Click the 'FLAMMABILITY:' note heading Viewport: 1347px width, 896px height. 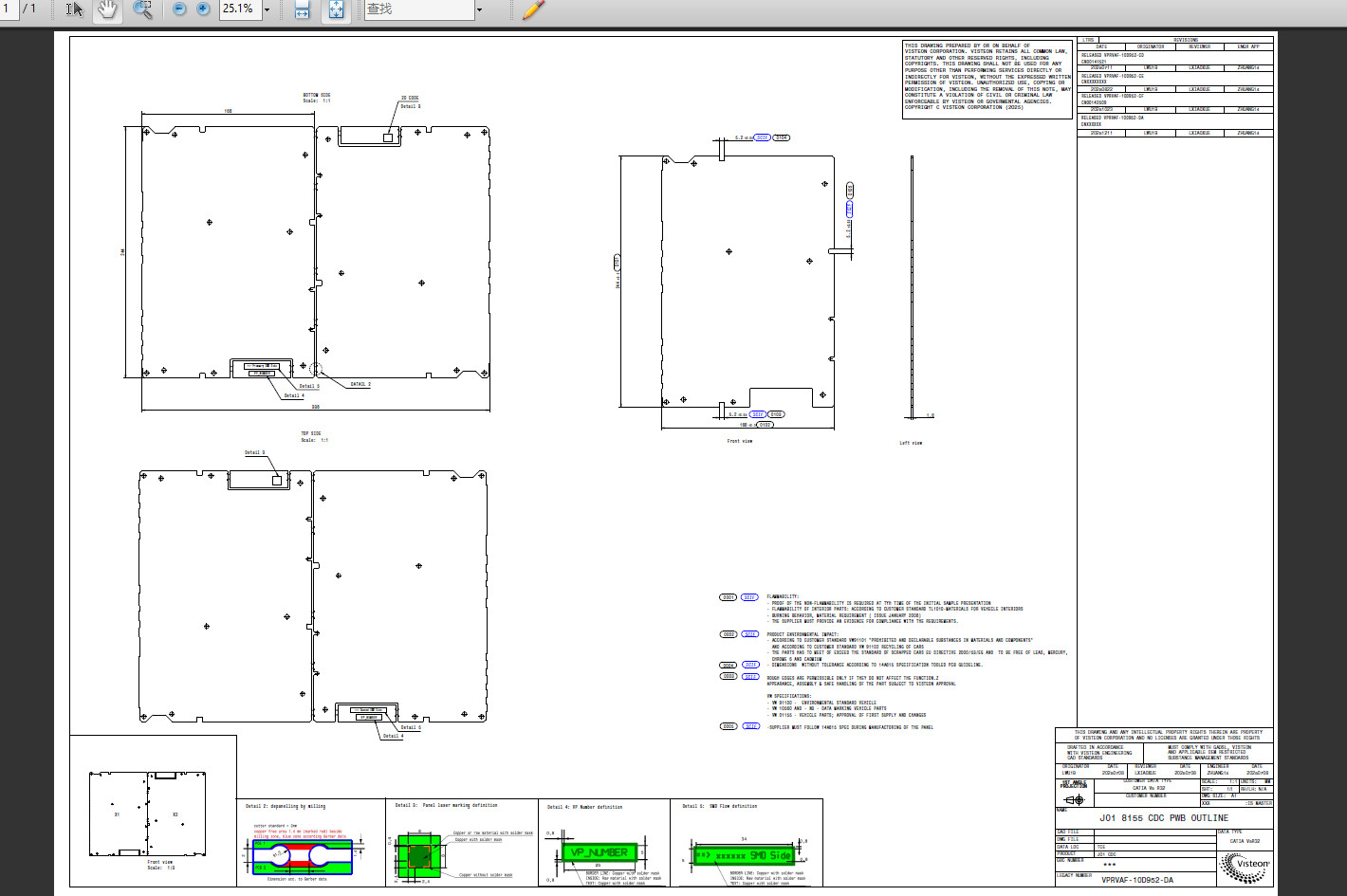(783, 597)
